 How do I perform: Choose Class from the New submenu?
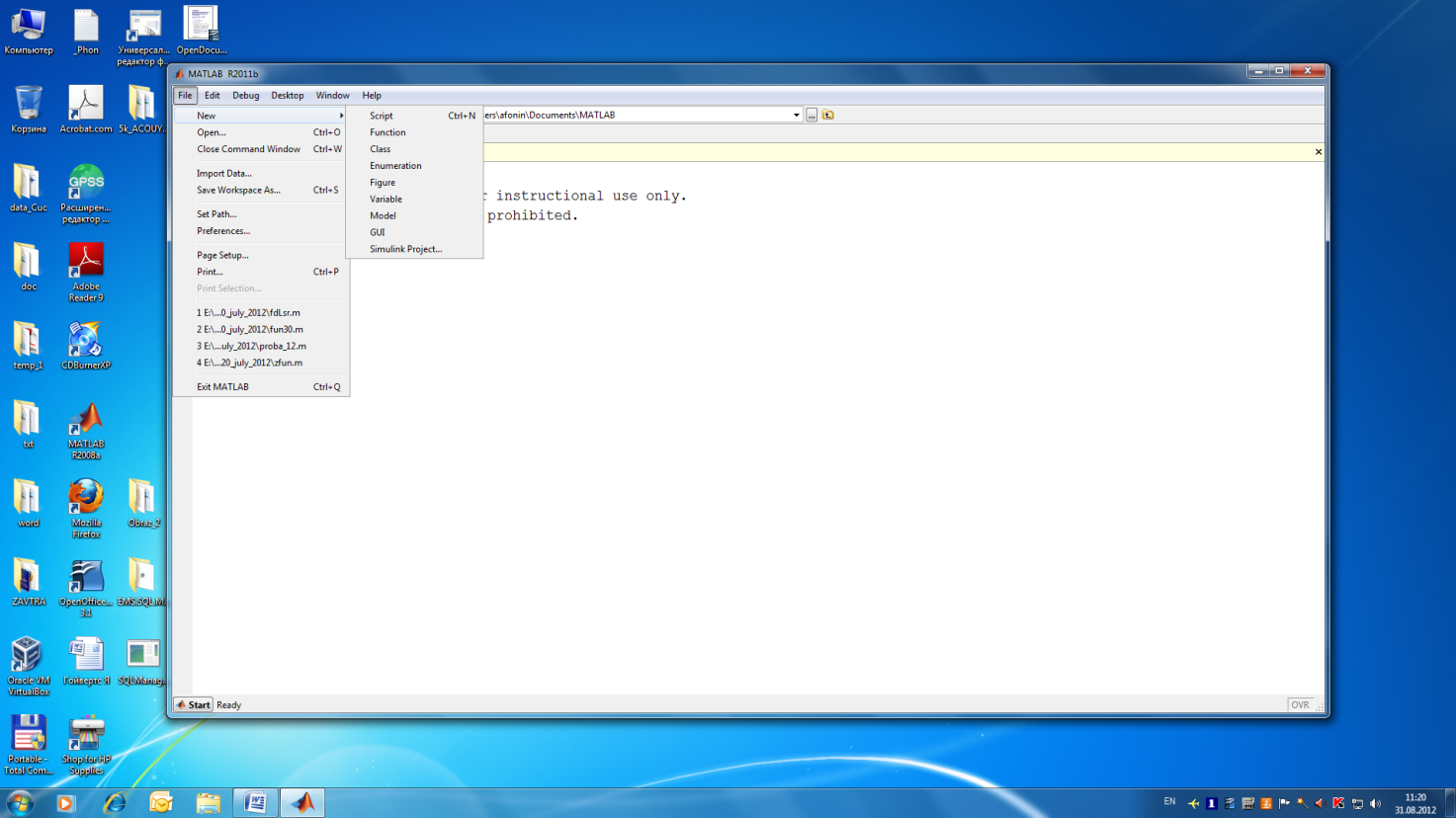click(414, 149)
